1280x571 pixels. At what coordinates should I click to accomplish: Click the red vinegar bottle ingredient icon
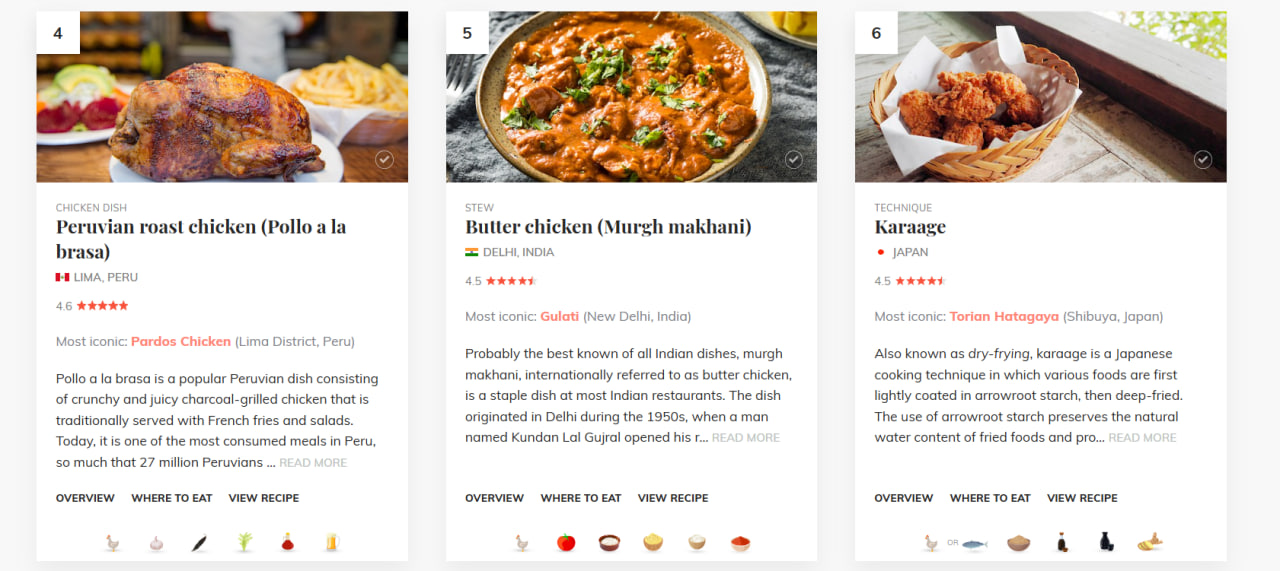tap(288, 543)
